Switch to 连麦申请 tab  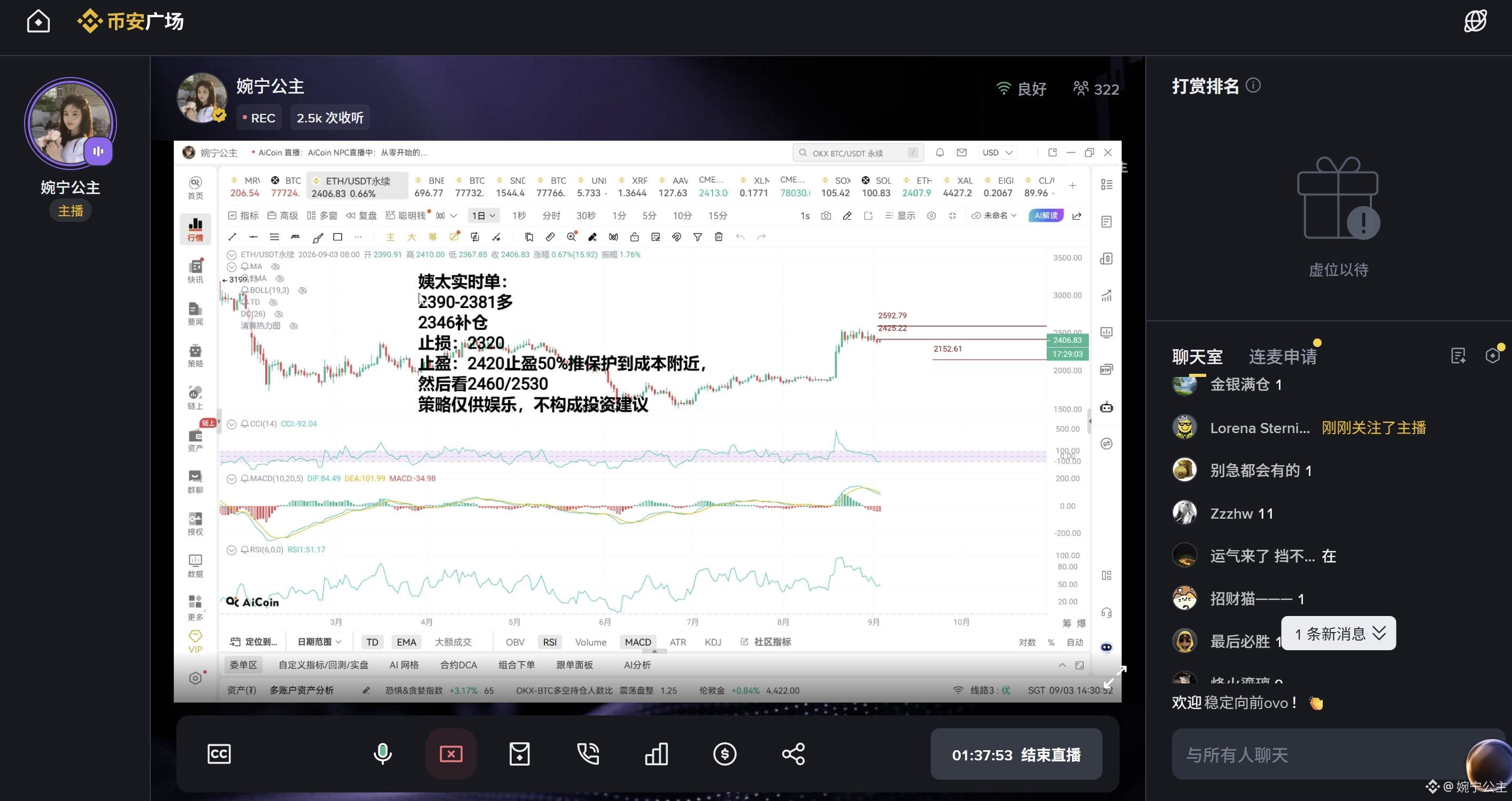point(1283,356)
